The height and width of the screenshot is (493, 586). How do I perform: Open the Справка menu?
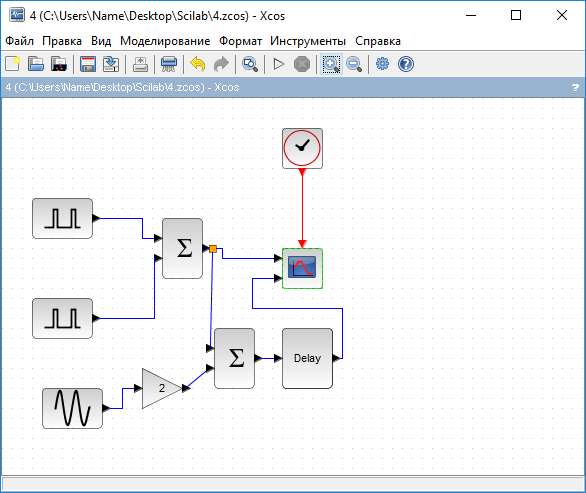[x=378, y=41]
